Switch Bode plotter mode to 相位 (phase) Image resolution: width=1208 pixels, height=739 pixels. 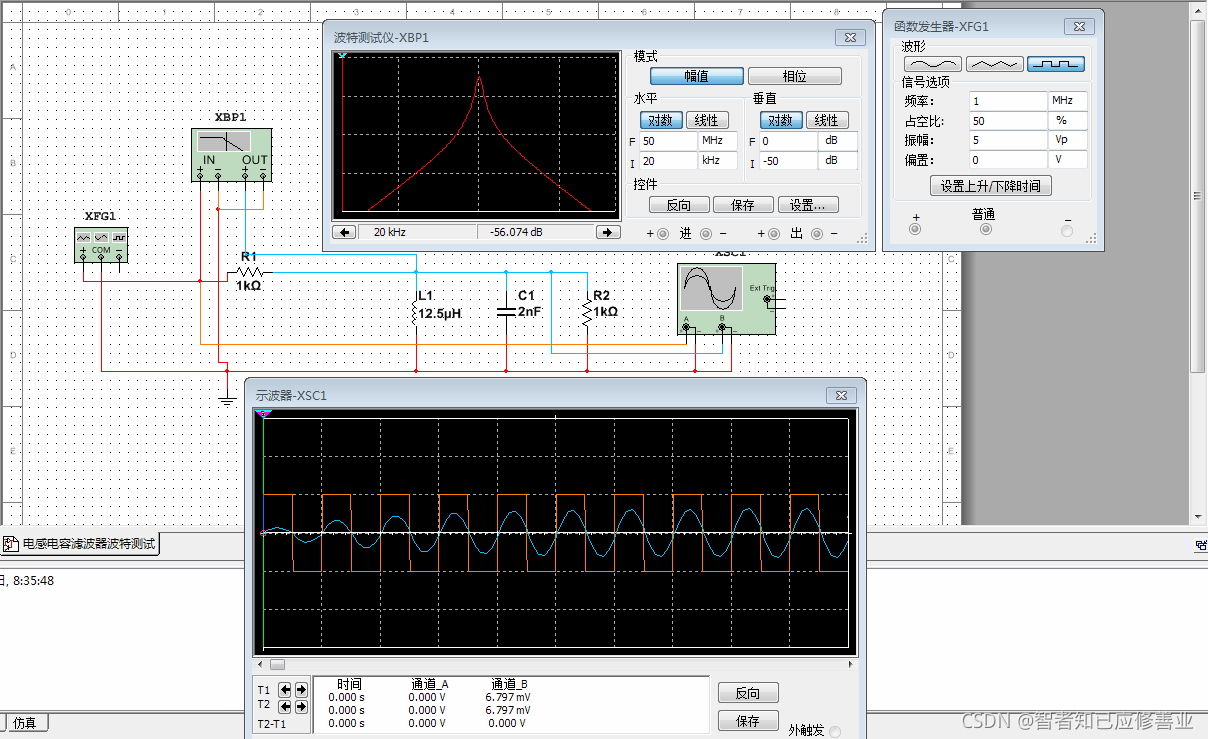pos(795,76)
